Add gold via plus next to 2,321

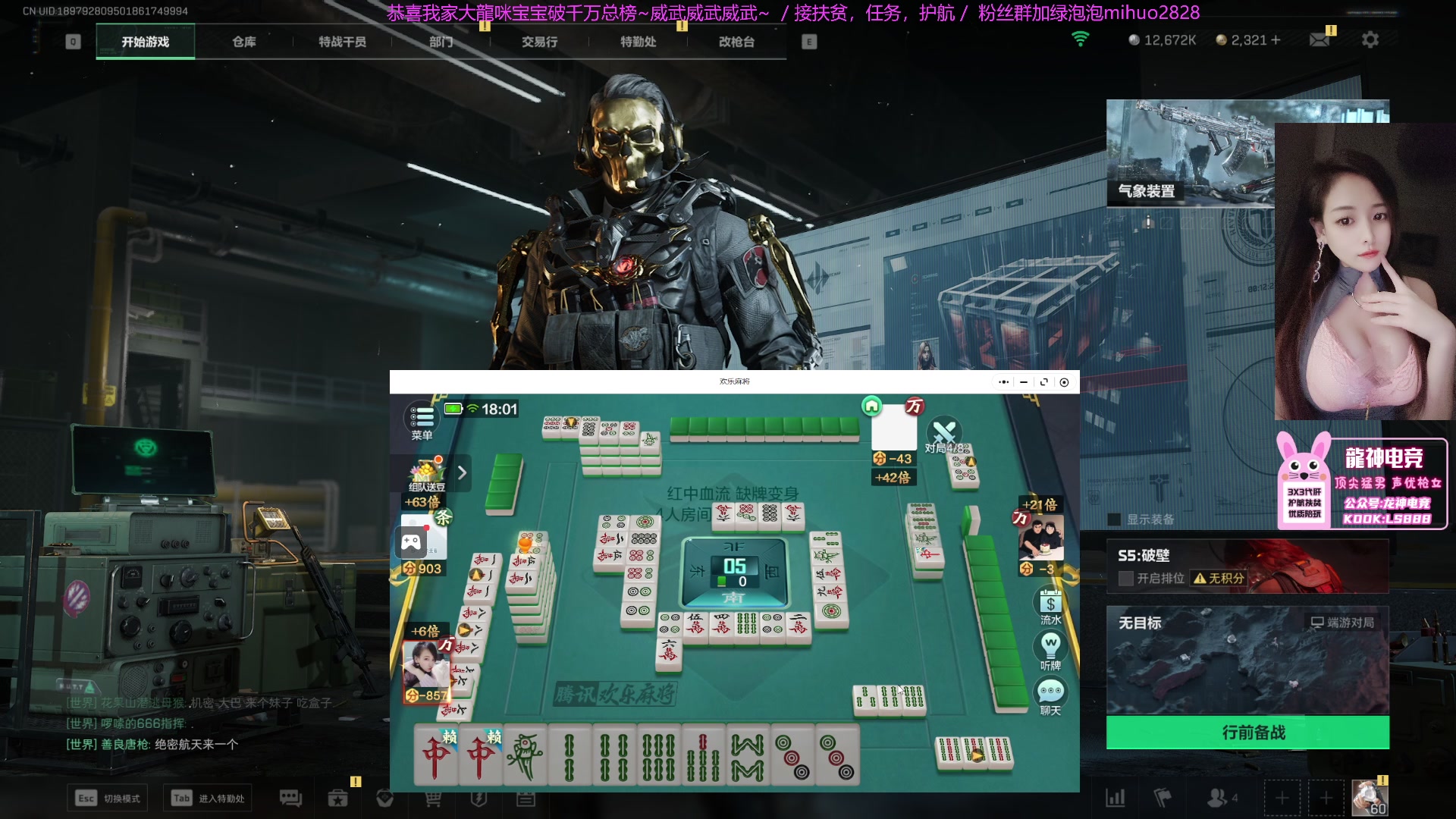point(1276,40)
